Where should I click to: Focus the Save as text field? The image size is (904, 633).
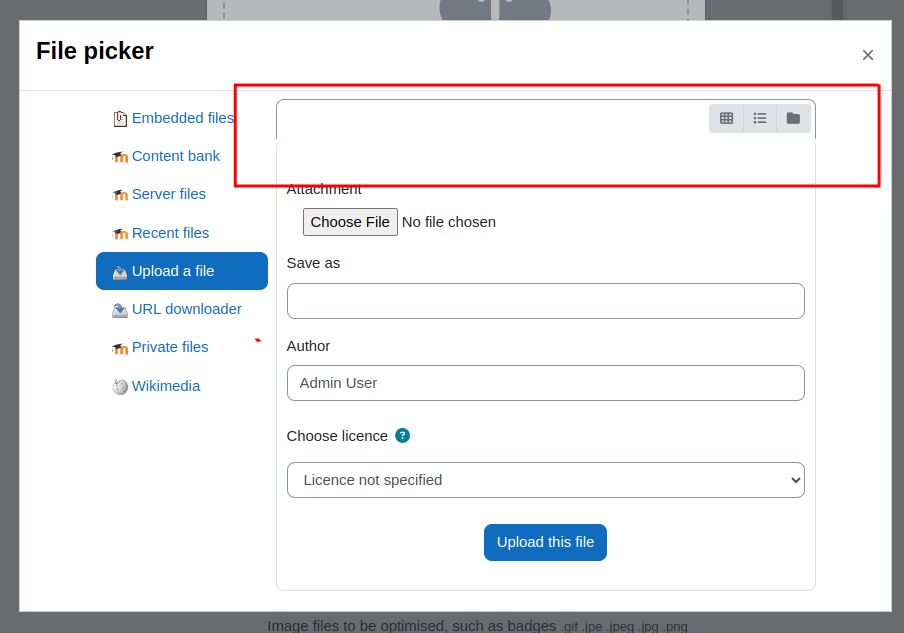545,301
